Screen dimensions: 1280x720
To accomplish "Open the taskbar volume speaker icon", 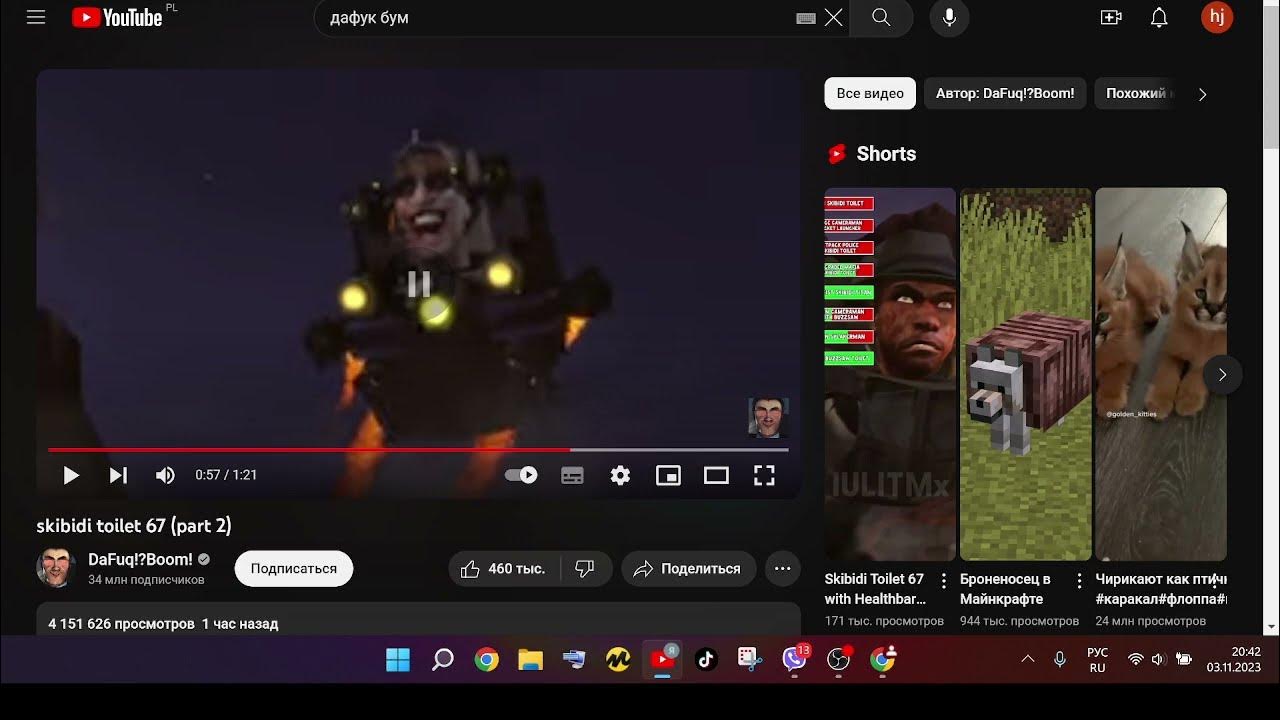I will pos(1159,659).
